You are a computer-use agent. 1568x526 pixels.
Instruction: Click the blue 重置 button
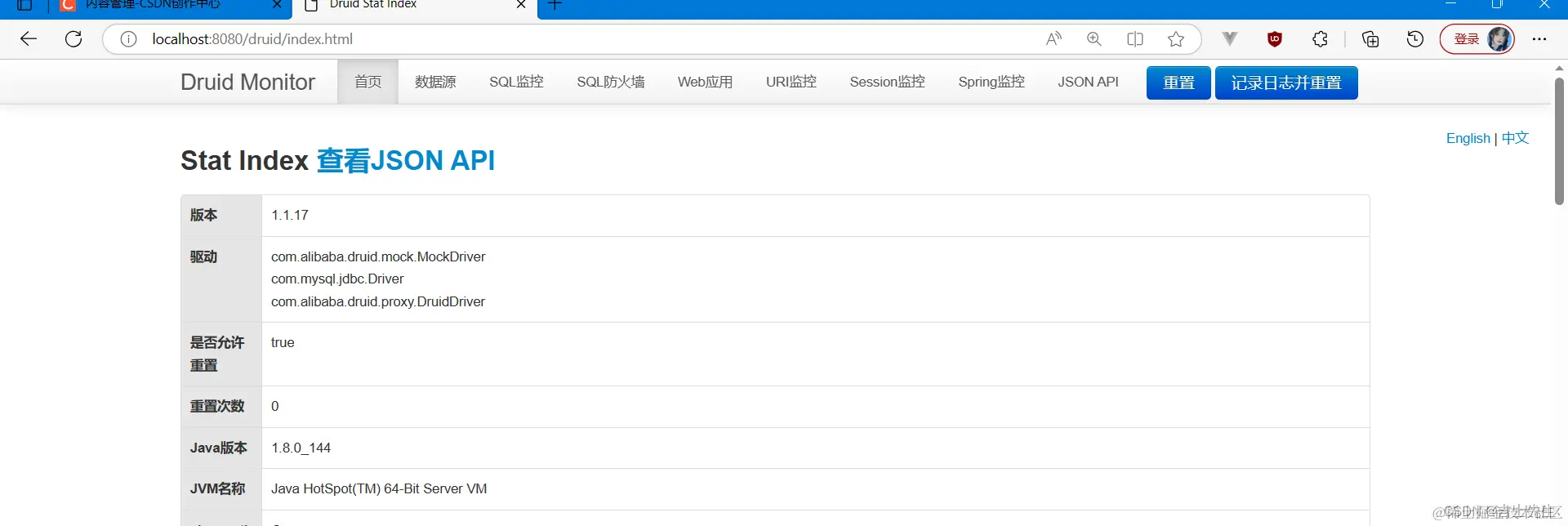pos(1178,82)
